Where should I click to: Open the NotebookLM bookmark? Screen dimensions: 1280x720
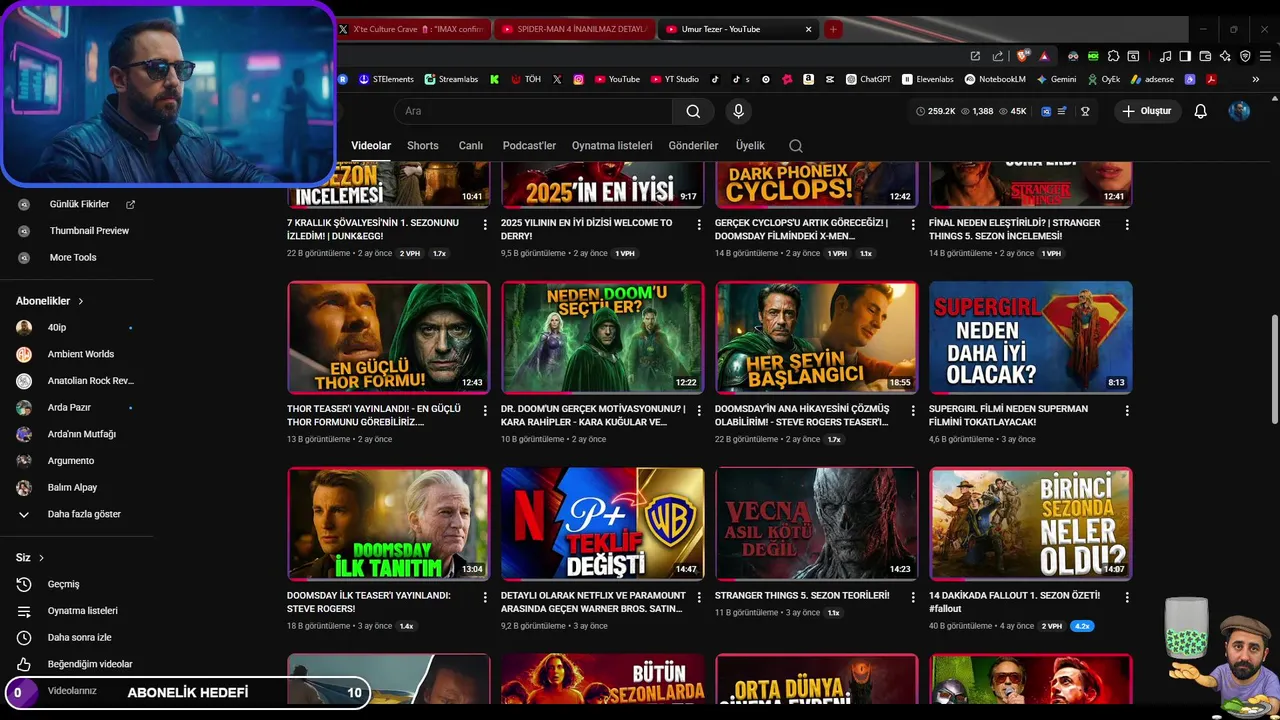995,79
